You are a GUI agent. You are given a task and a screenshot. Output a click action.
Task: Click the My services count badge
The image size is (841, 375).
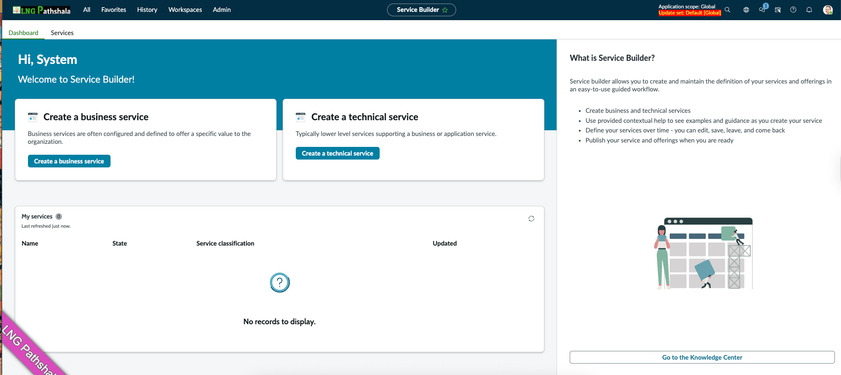[x=58, y=217]
